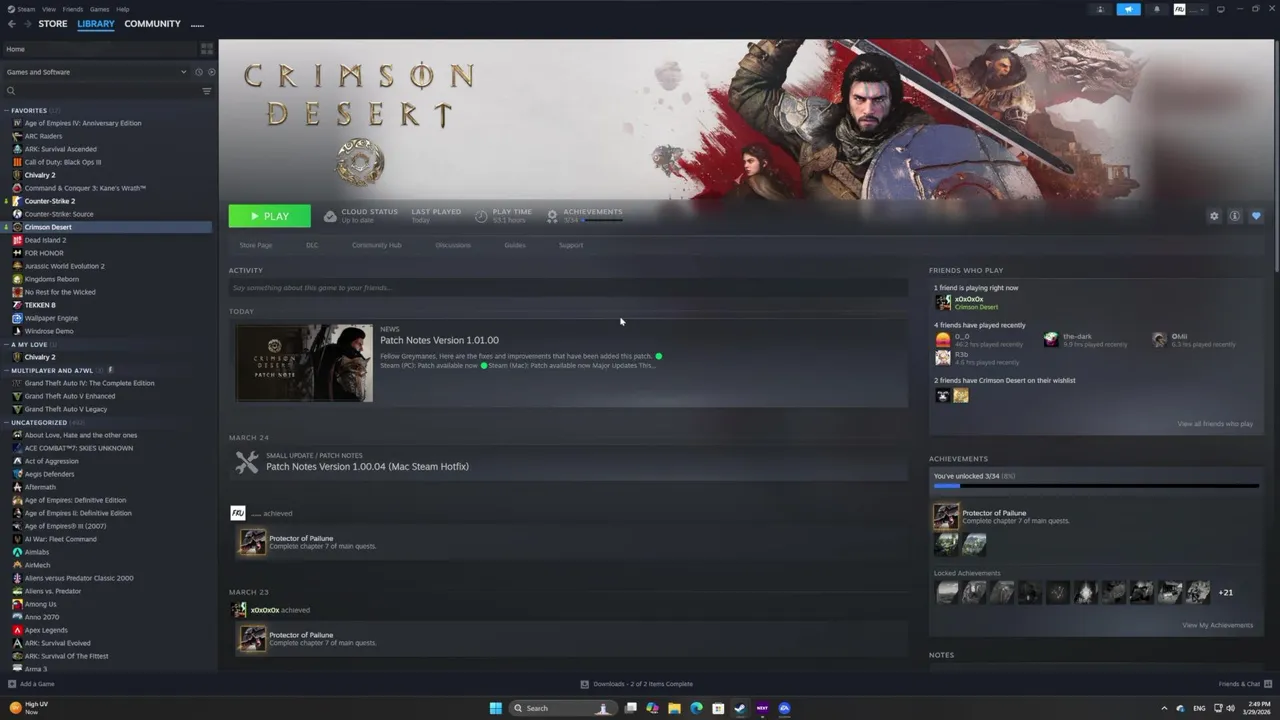The image size is (1280, 720).
Task: Select TEKKEN 8 in the library list
Action: tap(40, 305)
